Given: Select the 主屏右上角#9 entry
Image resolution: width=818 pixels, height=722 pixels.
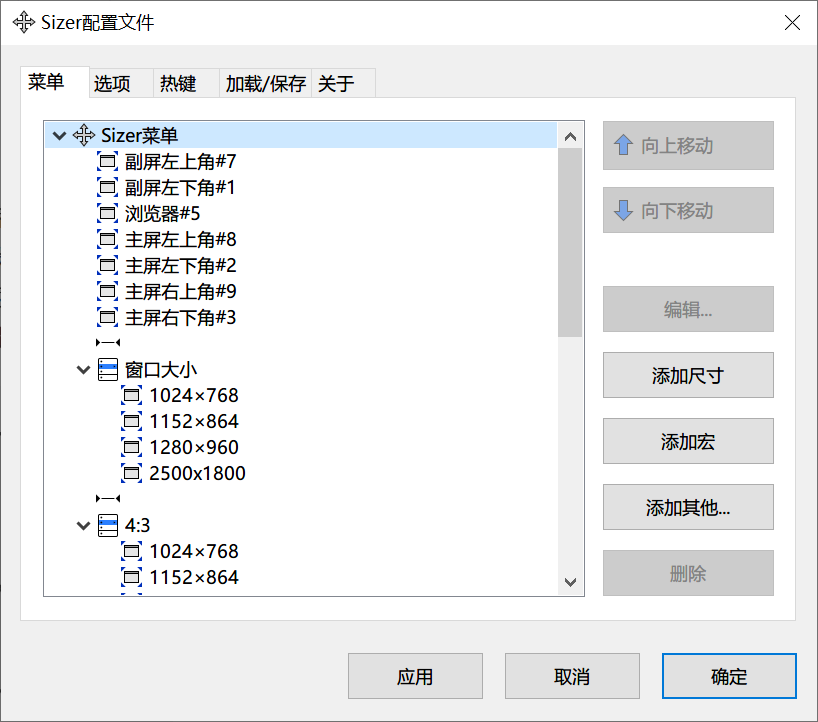Looking at the screenshot, I should [x=181, y=291].
